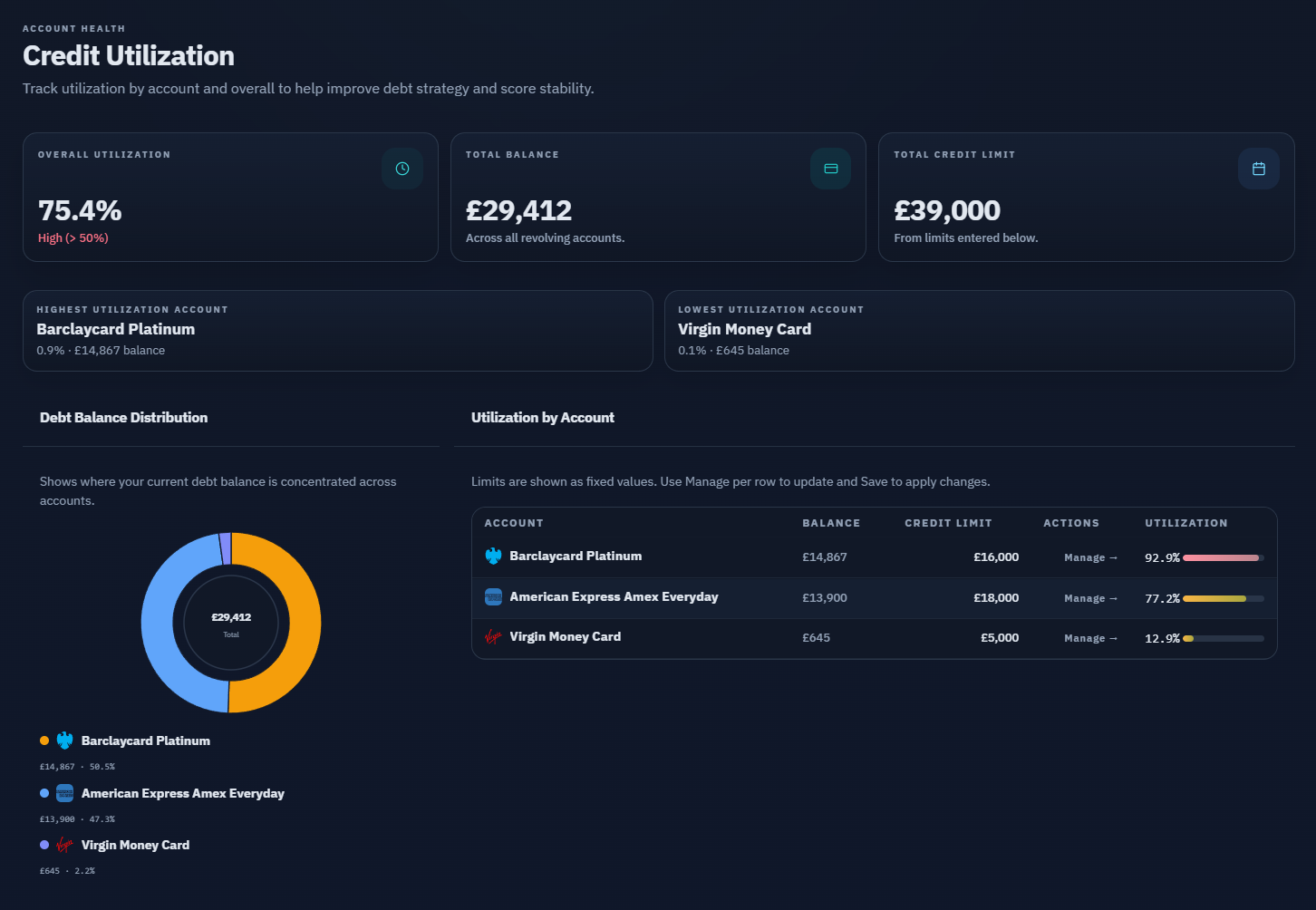The width and height of the screenshot is (1316, 910).
Task: Click the £14,867 · 50.5% legend value
Action: pos(77,767)
